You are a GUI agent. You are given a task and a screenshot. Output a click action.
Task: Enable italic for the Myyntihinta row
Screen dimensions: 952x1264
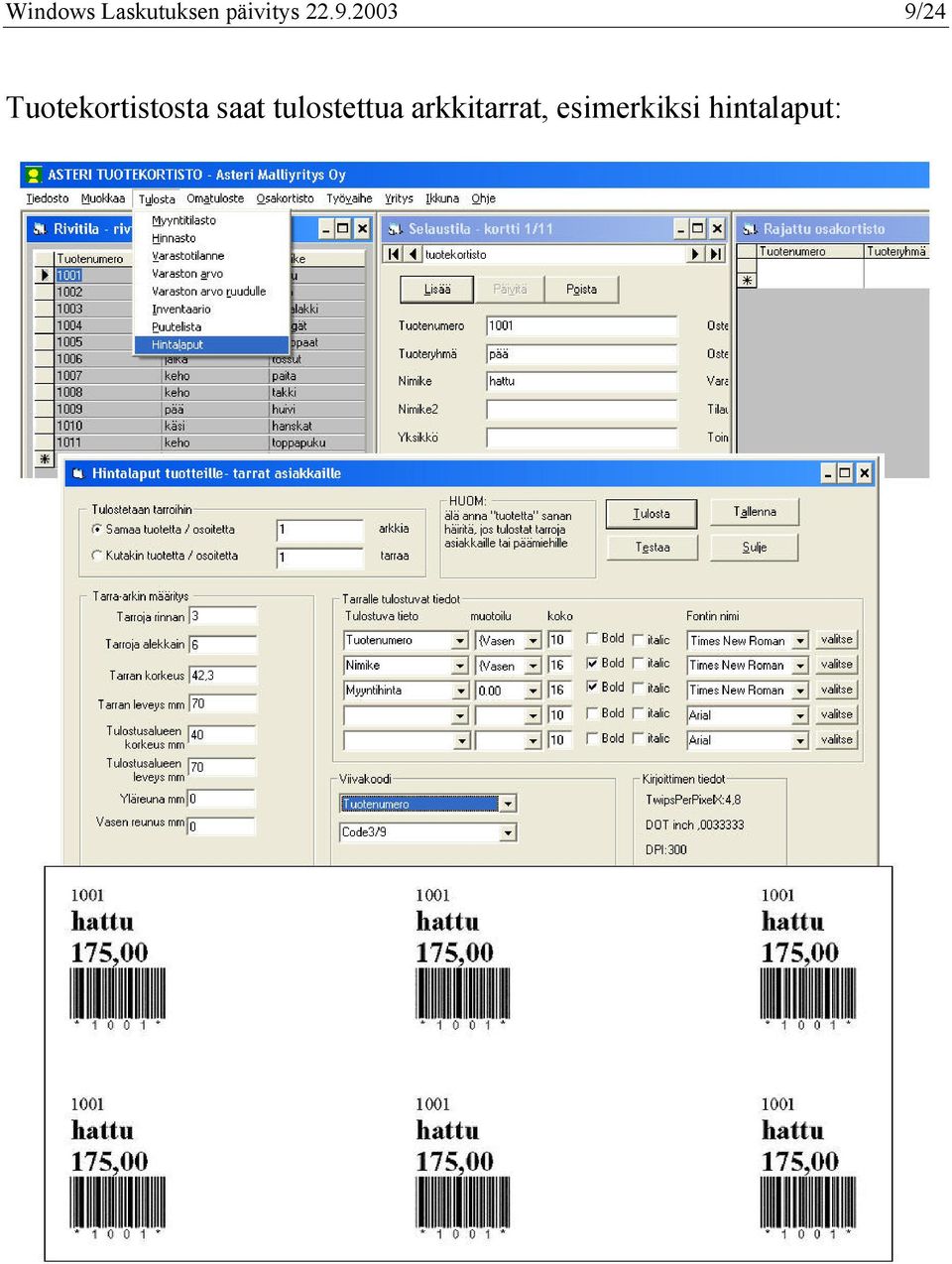coord(639,689)
